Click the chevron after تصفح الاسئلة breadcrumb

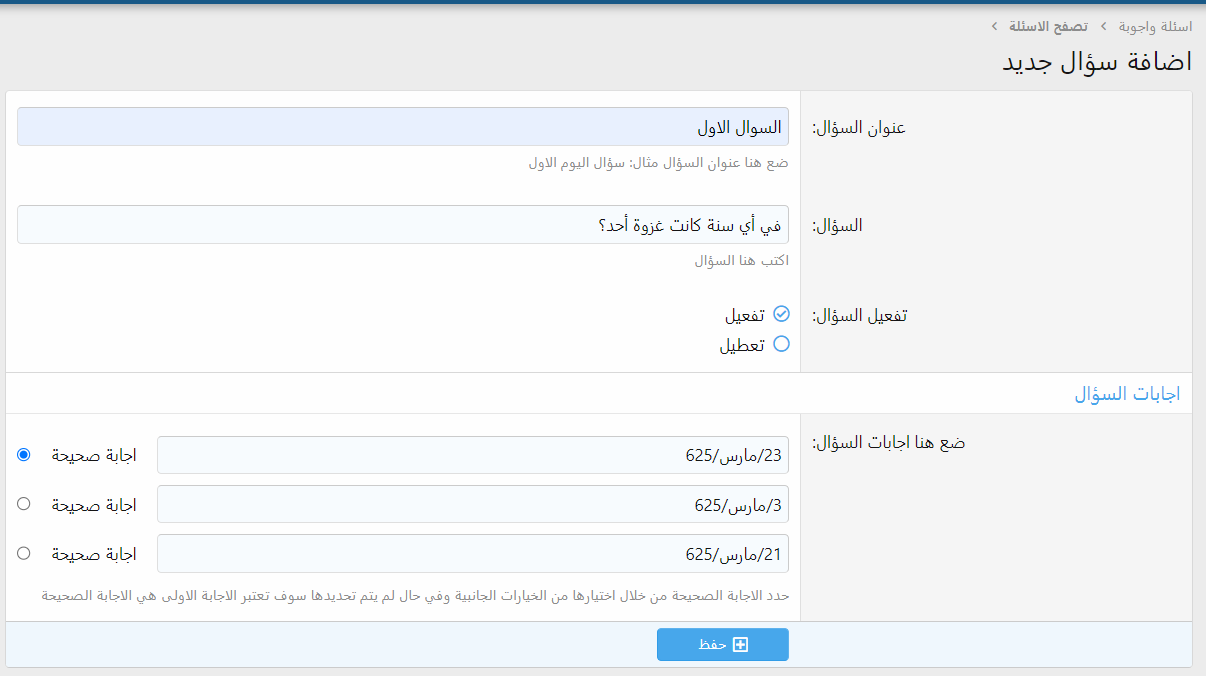[994, 25]
